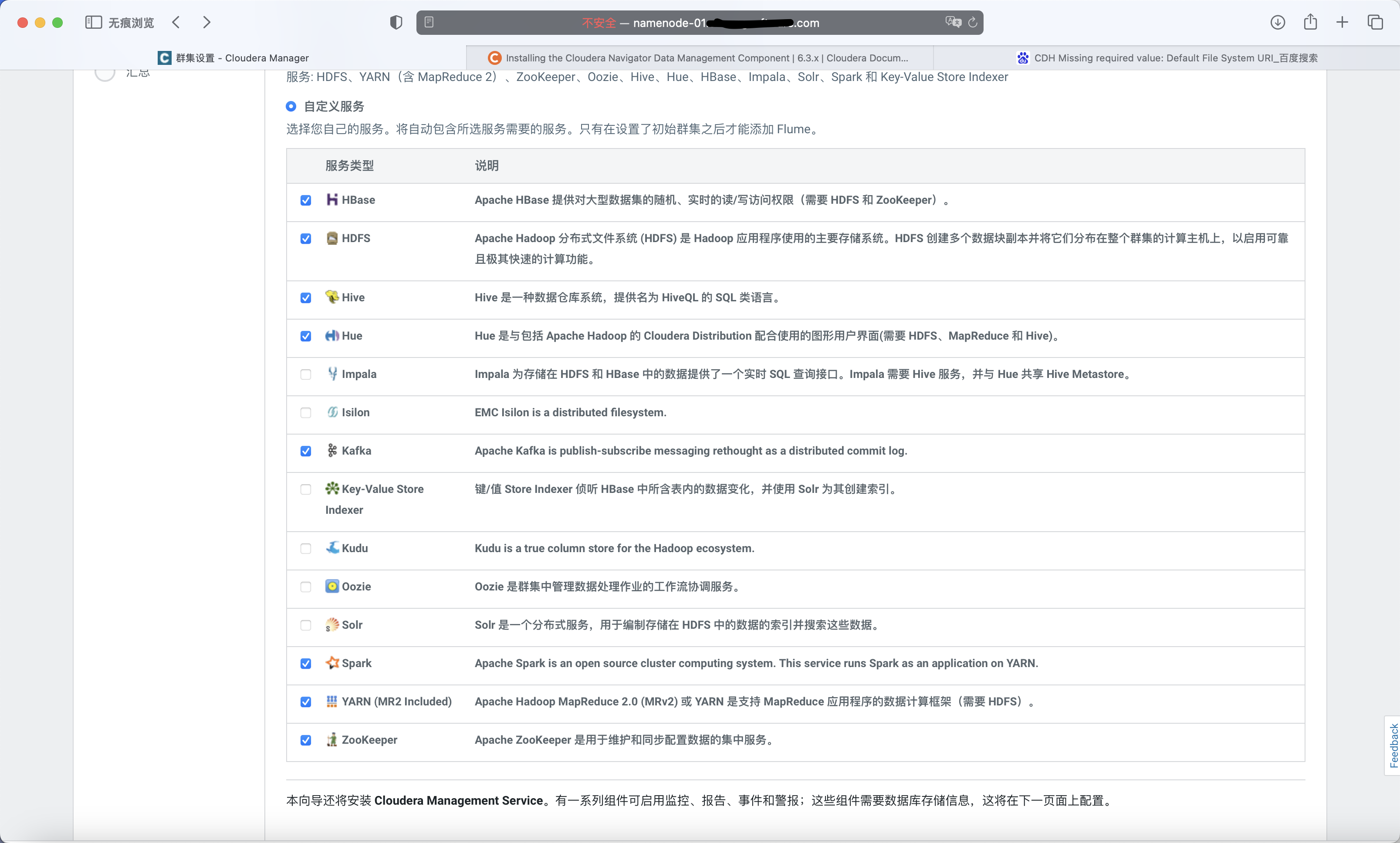Click the Kudu service icon
1400x843 pixels.
coord(332,547)
